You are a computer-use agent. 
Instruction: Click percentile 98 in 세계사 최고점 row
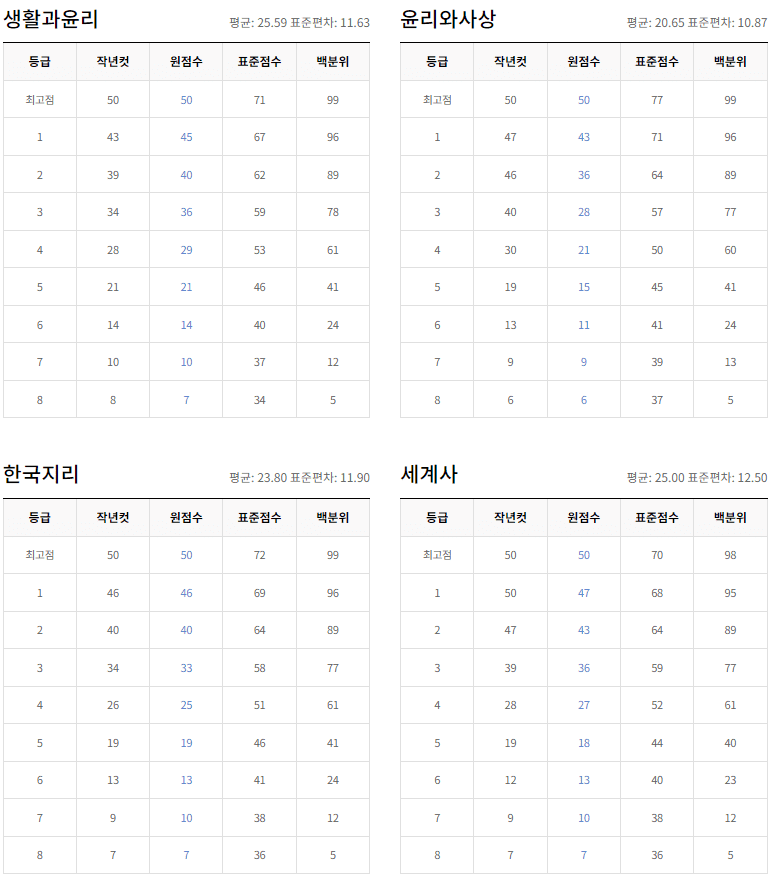pyautogui.click(x=730, y=555)
